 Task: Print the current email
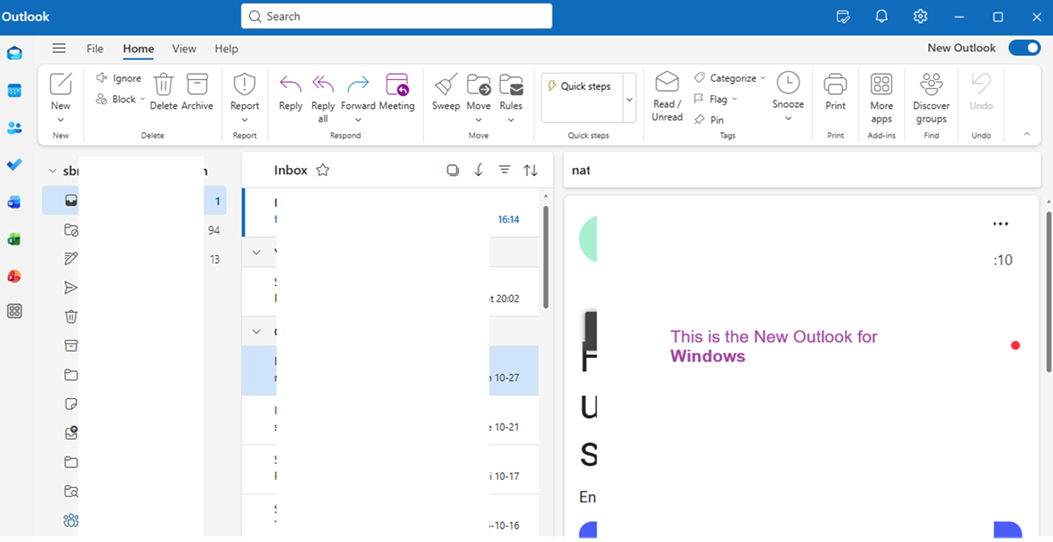point(835,93)
